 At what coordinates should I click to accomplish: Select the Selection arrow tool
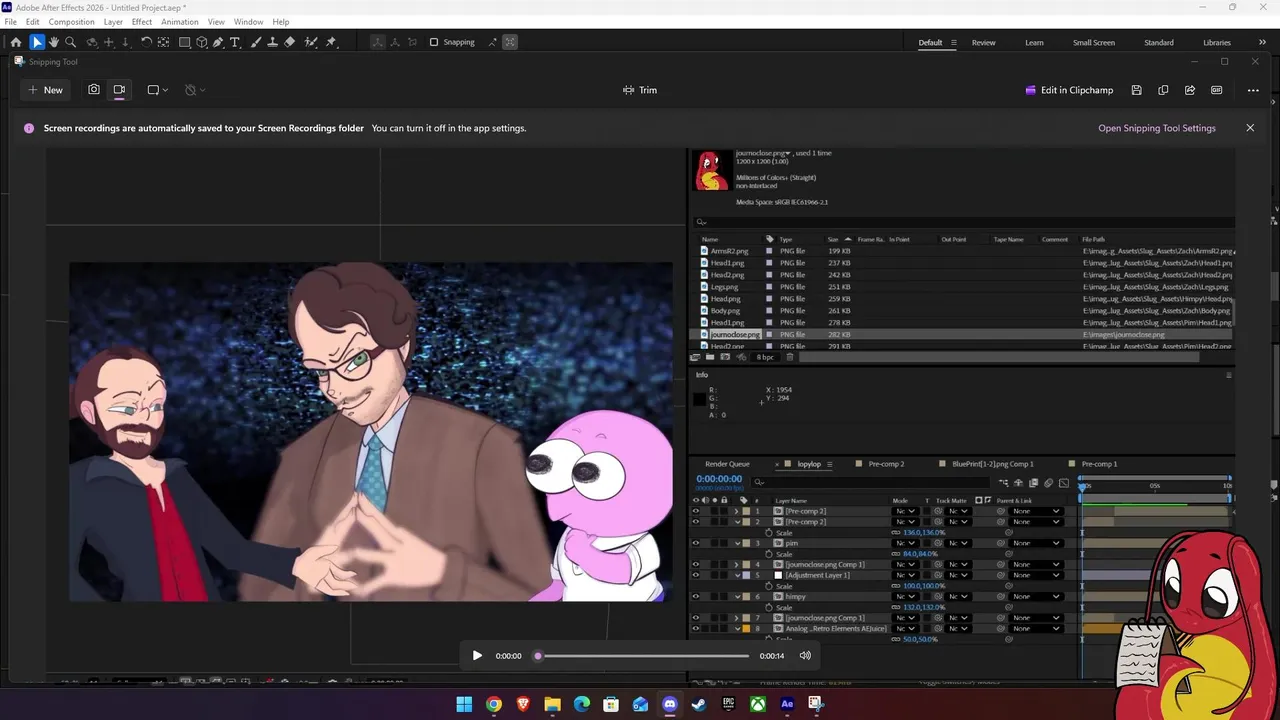coord(37,42)
